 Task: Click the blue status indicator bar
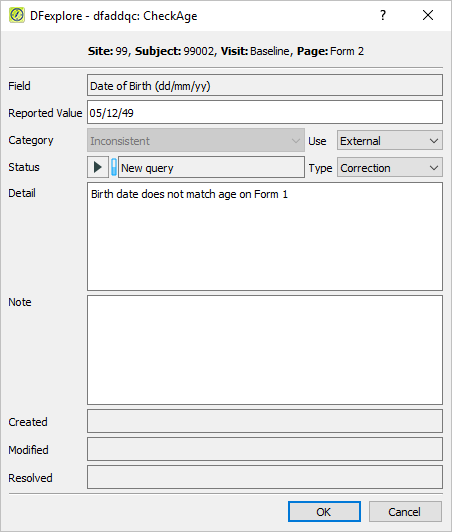(x=114, y=167)
